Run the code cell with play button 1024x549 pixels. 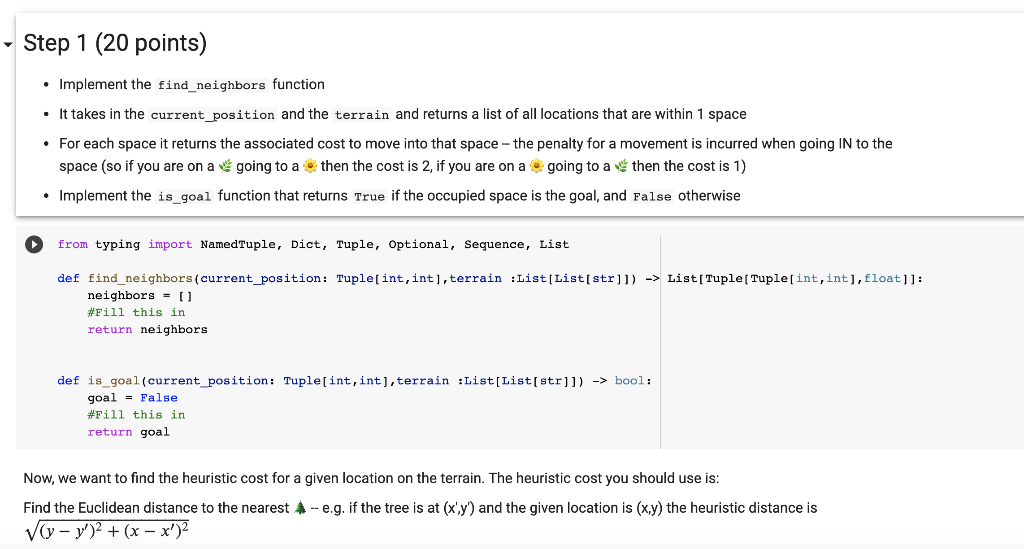pyautogui.click(x=34, y=244)
